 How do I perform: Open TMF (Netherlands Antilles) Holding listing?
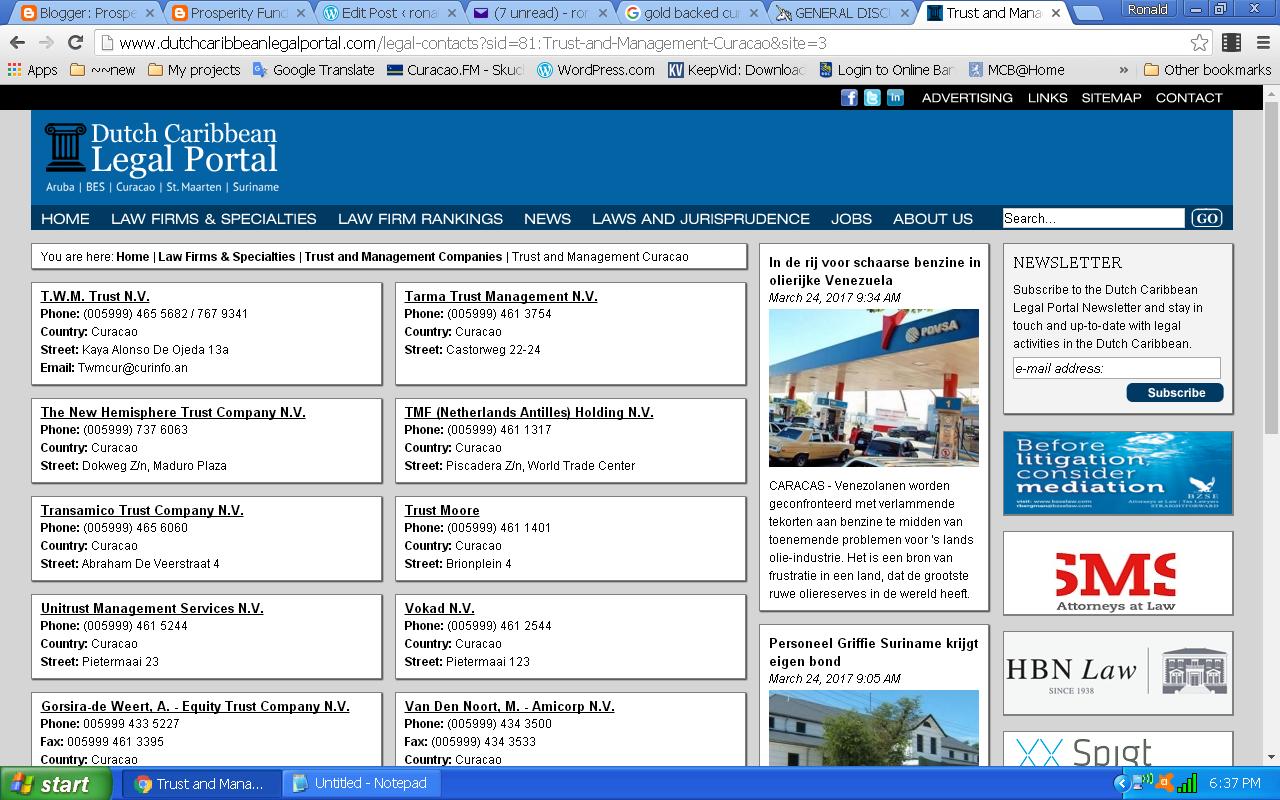pos(529,412)
